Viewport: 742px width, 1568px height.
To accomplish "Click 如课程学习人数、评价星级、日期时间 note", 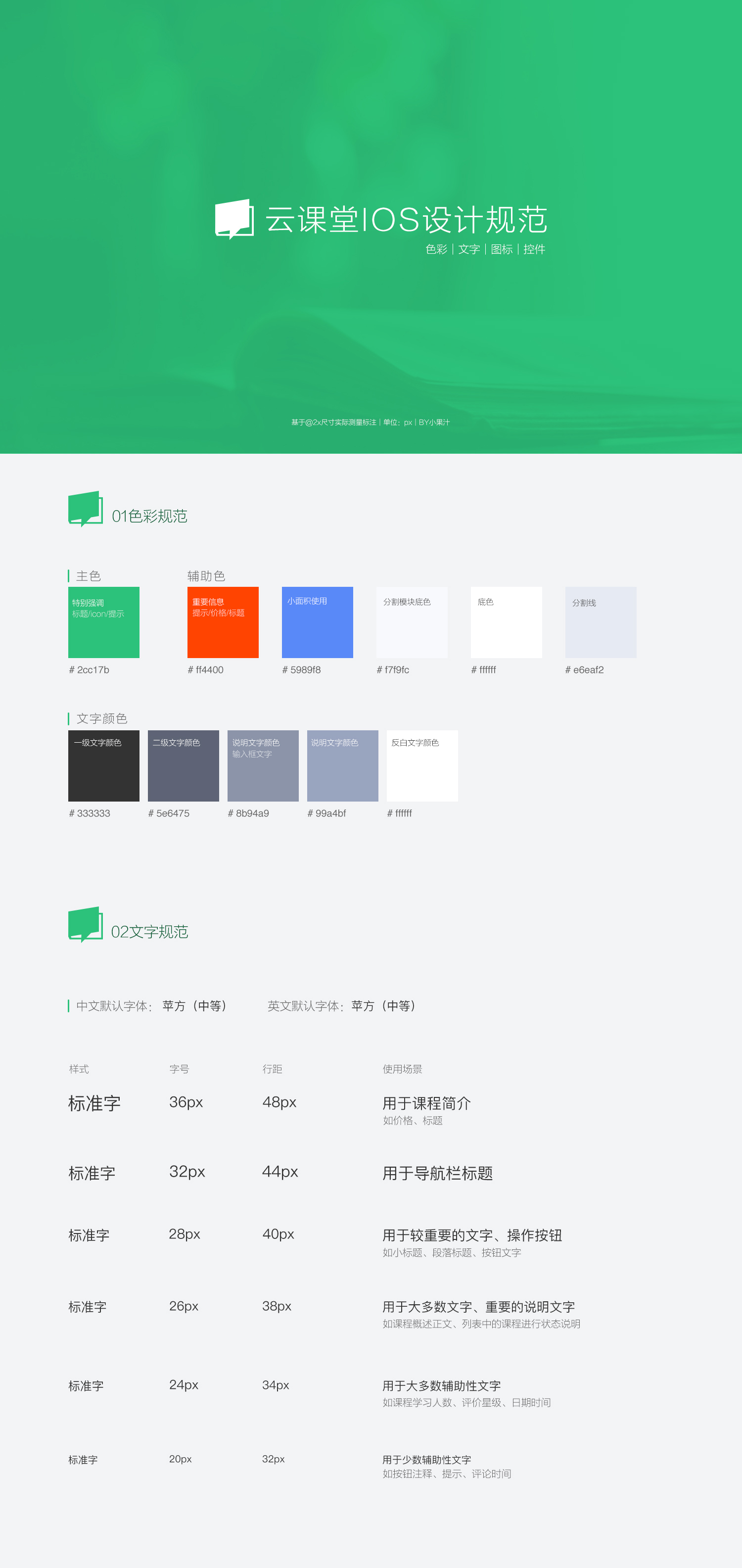I will (x=466, y=1402).
